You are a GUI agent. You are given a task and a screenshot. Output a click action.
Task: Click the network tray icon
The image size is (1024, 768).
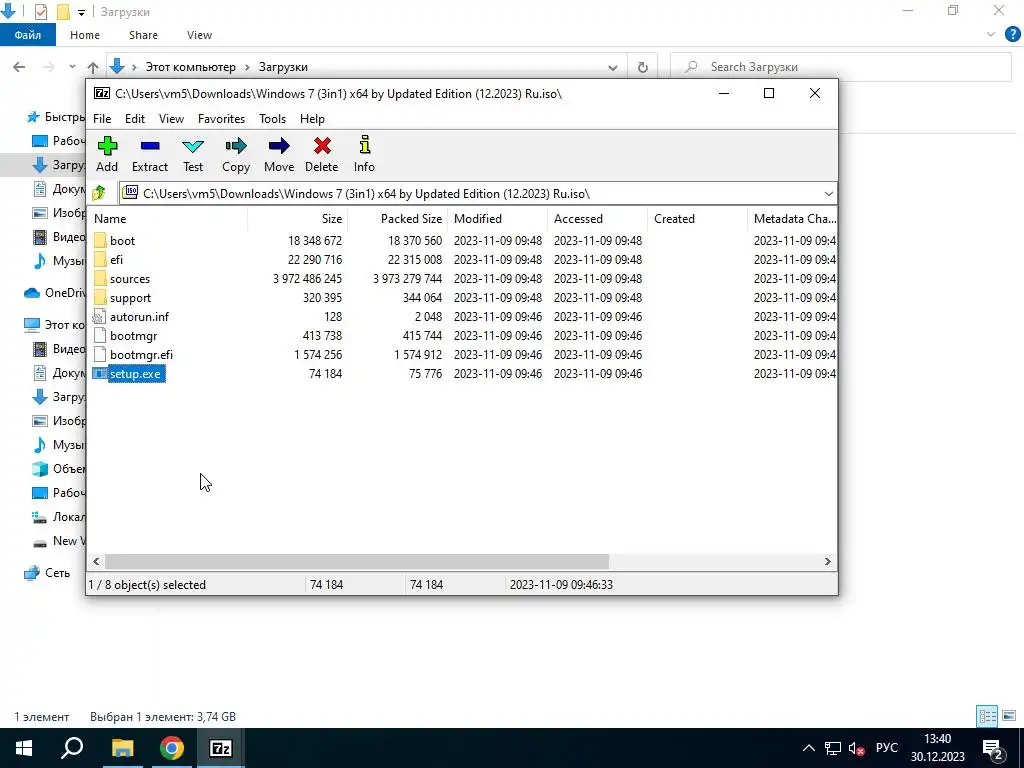coord(833,748)
